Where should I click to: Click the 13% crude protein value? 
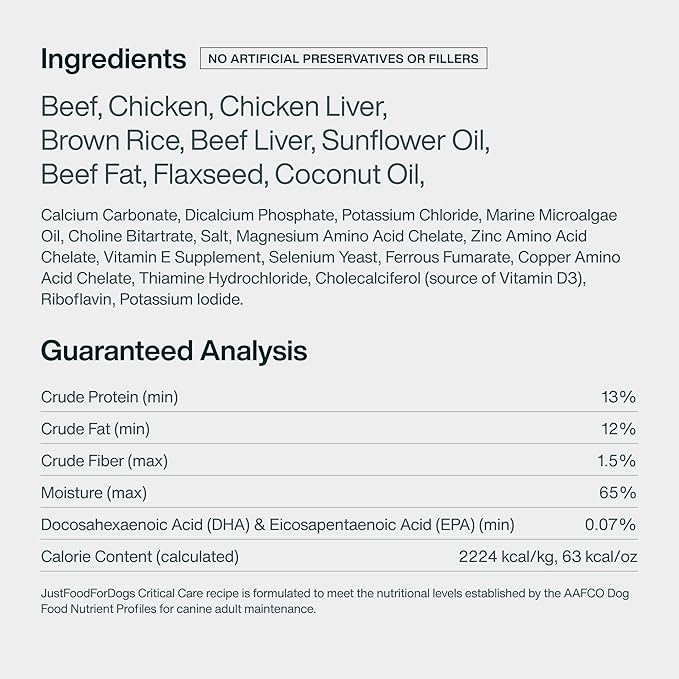618,397
